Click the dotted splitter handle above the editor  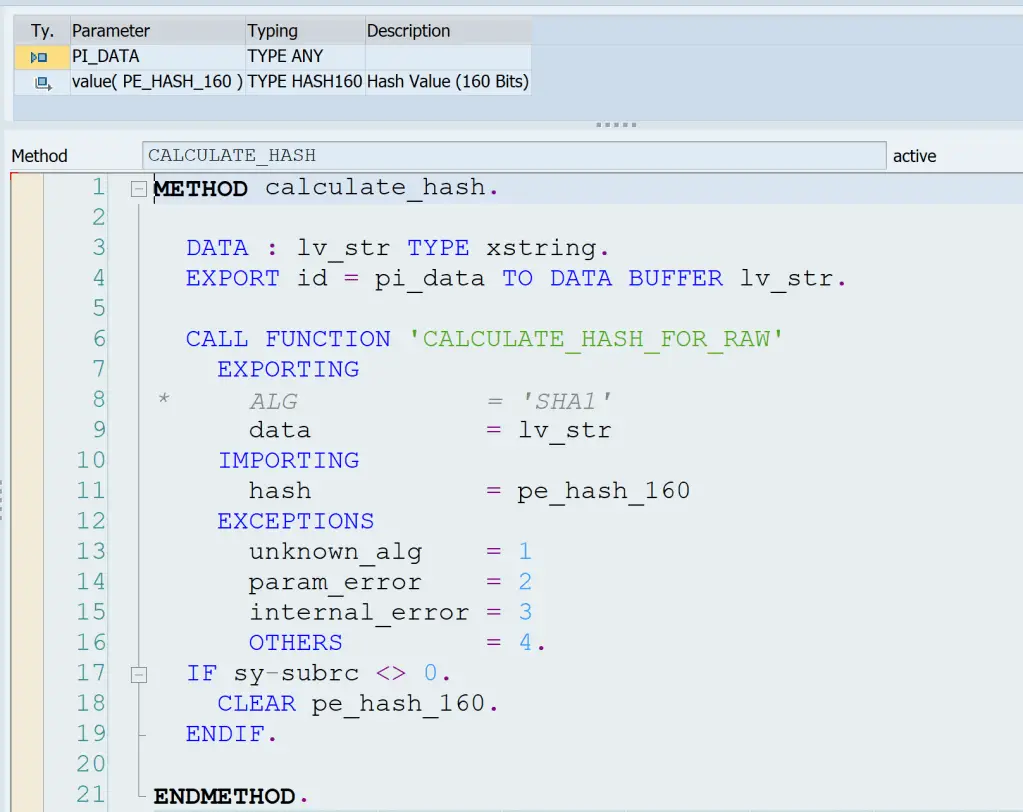[616, 125]
